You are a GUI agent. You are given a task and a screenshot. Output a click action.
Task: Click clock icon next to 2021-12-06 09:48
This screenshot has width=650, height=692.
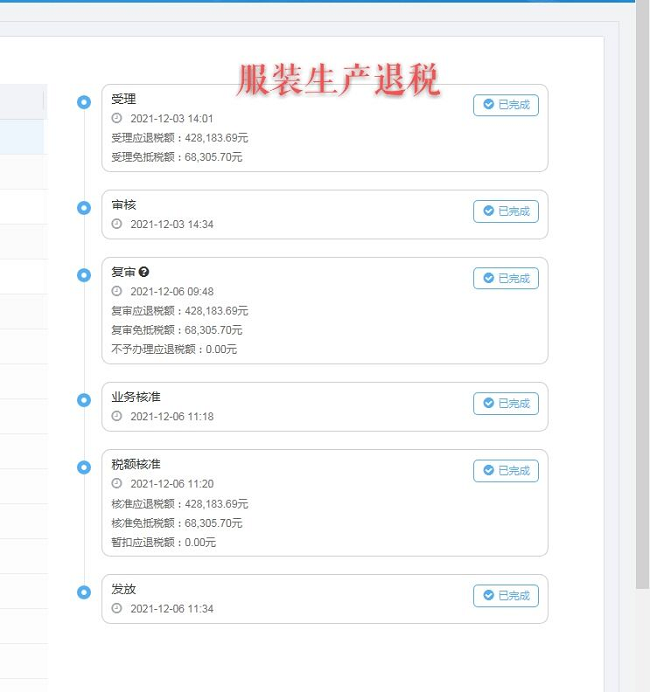pos(116,291)
